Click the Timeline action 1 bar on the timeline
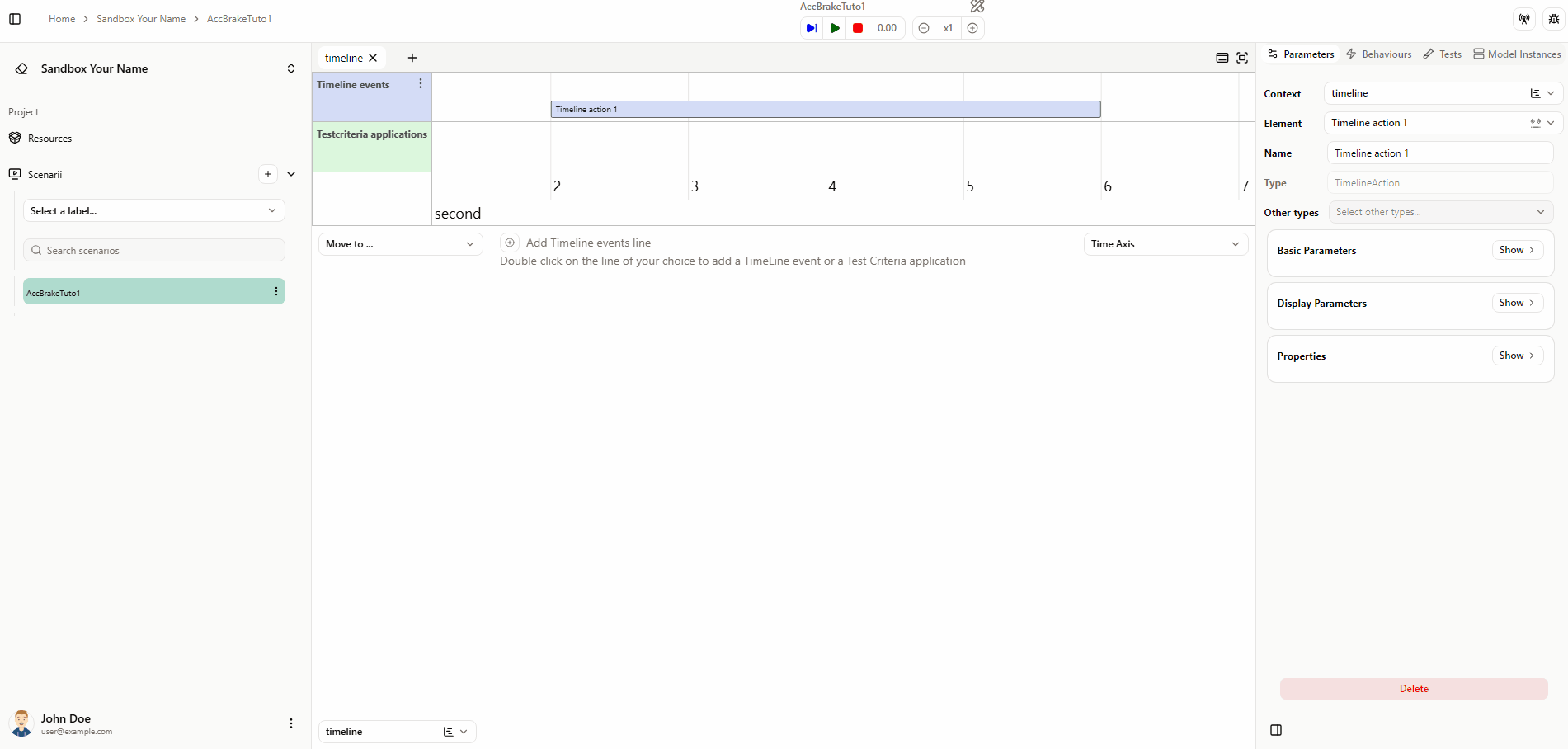This screenshot has width=1568, height=749. [825, 108]
